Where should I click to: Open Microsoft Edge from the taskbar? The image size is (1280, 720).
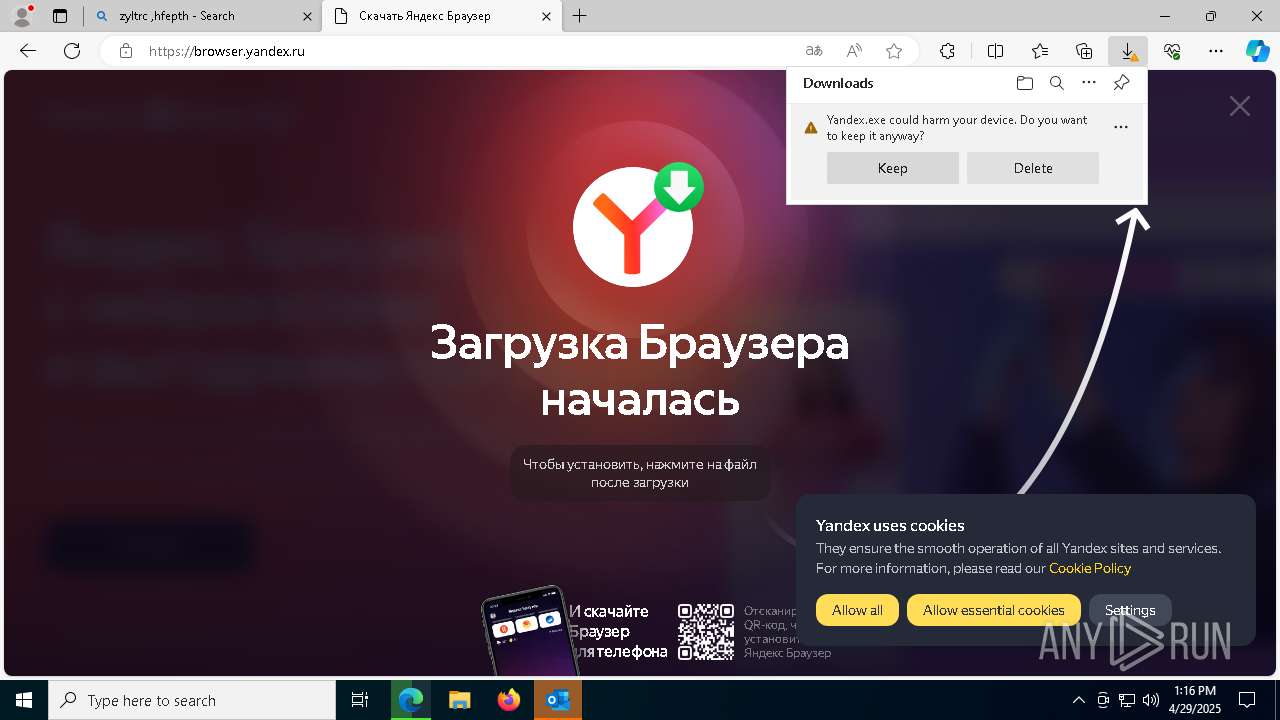[x=411, y=700]
